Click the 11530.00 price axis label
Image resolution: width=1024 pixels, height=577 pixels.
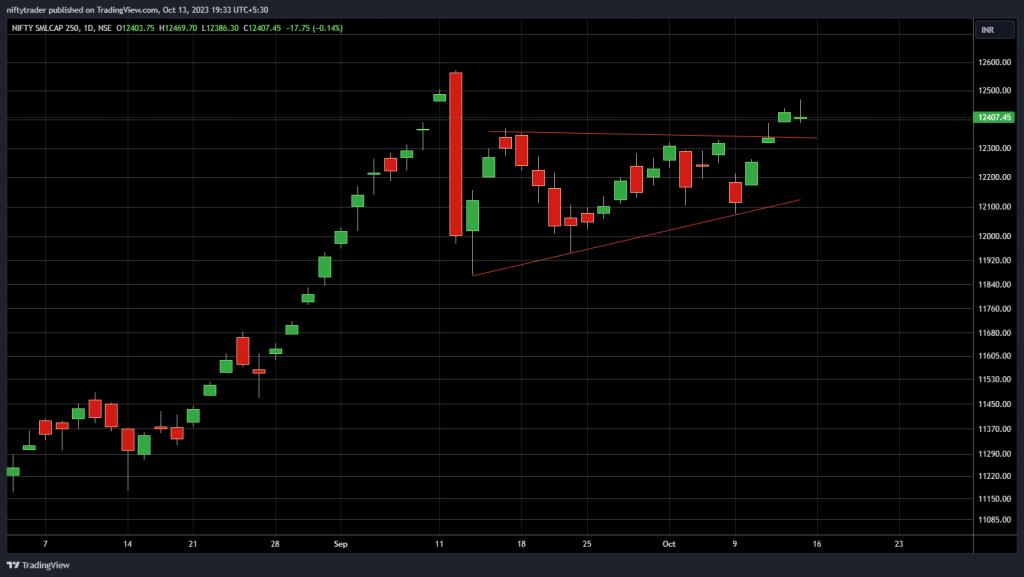click(994, 379)
